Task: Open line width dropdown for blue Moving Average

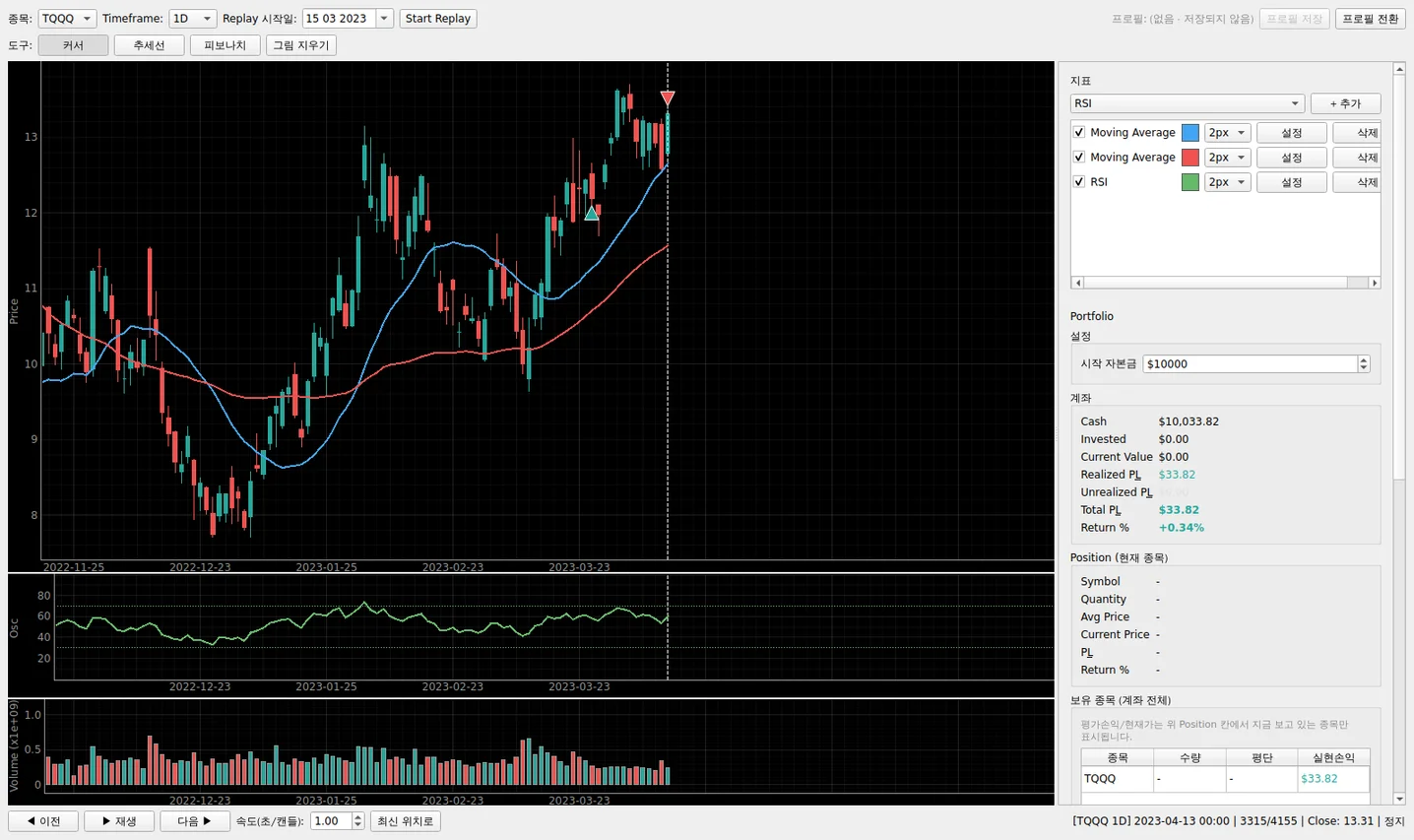Action: tap(1228, 133)
